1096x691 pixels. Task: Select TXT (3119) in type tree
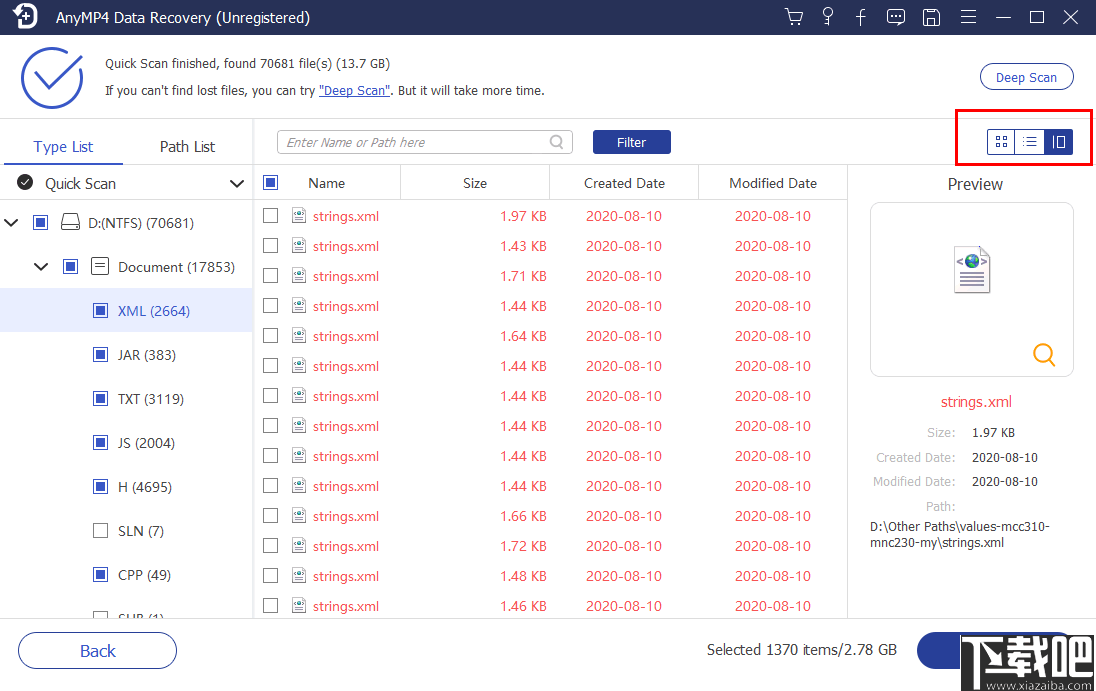150,399
